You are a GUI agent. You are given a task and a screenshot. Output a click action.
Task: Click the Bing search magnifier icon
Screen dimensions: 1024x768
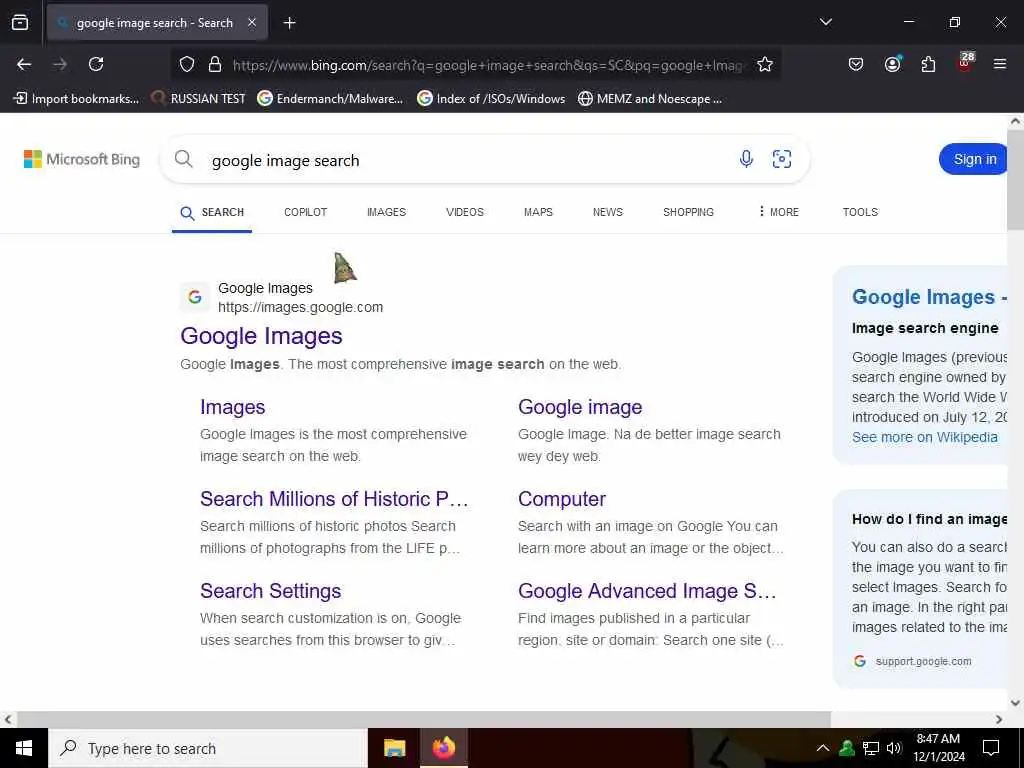coord(184,159)
